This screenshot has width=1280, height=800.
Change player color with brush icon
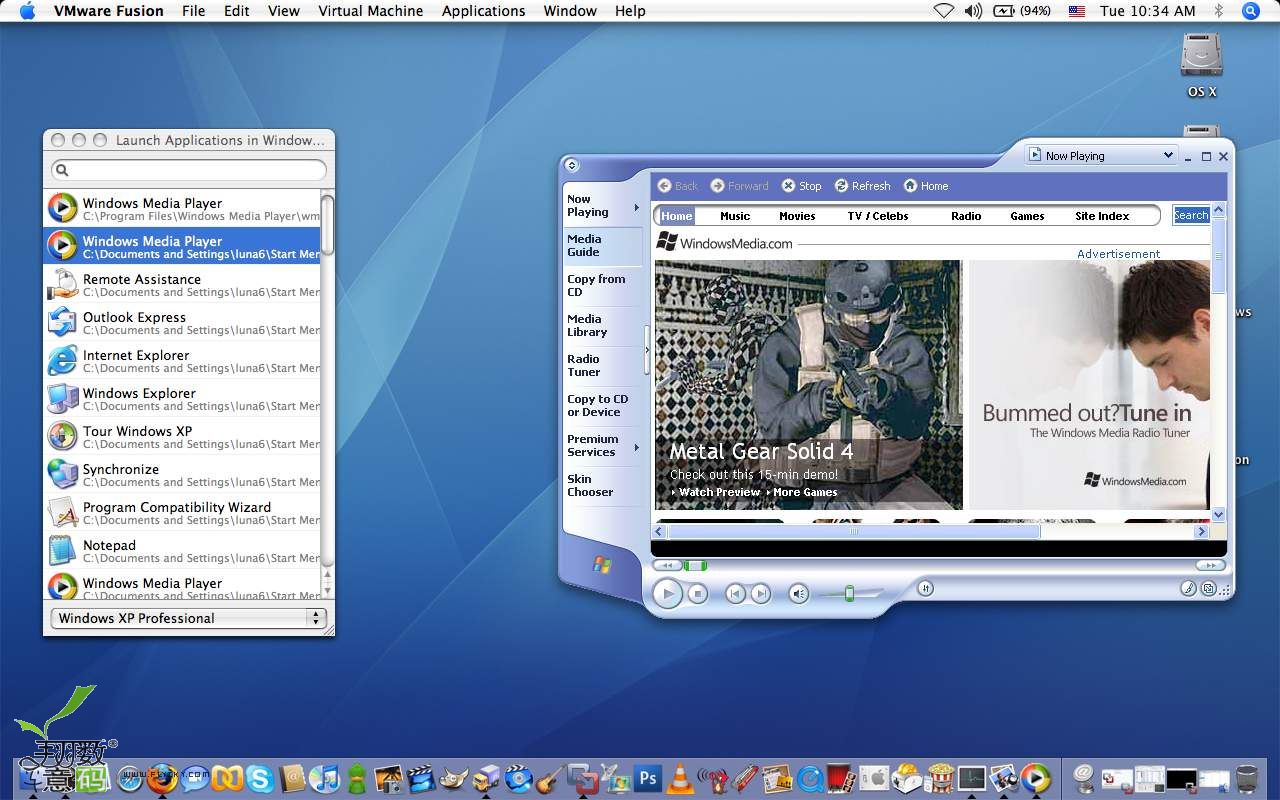tap(1188, 589)
